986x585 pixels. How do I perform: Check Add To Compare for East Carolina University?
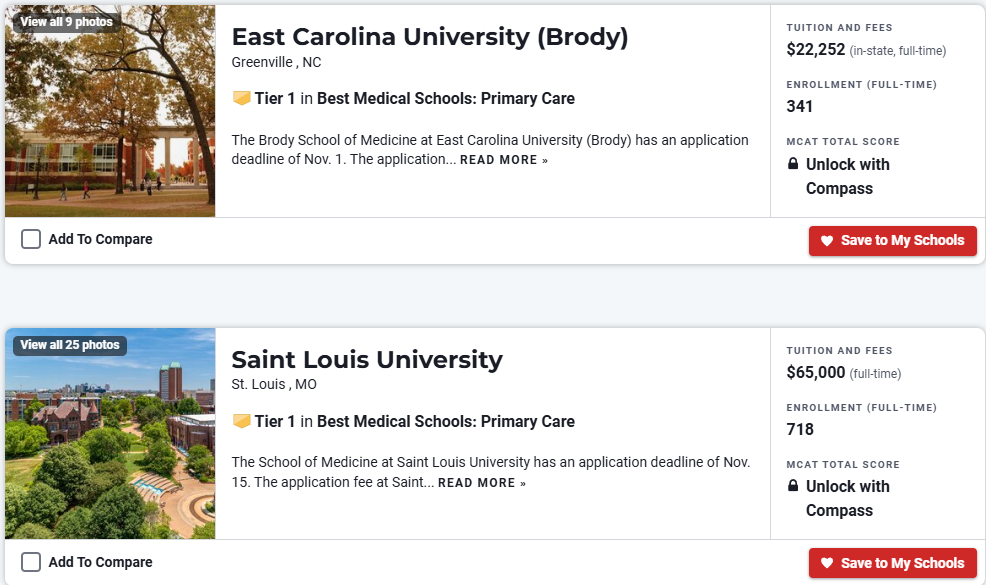(31, 239)
